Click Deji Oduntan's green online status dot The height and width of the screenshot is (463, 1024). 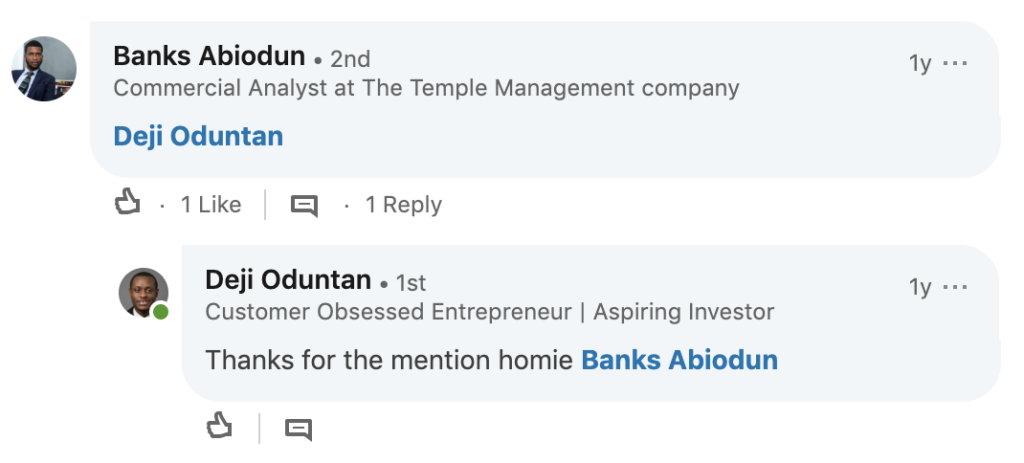pyautogui.click(x=161, y=312)
